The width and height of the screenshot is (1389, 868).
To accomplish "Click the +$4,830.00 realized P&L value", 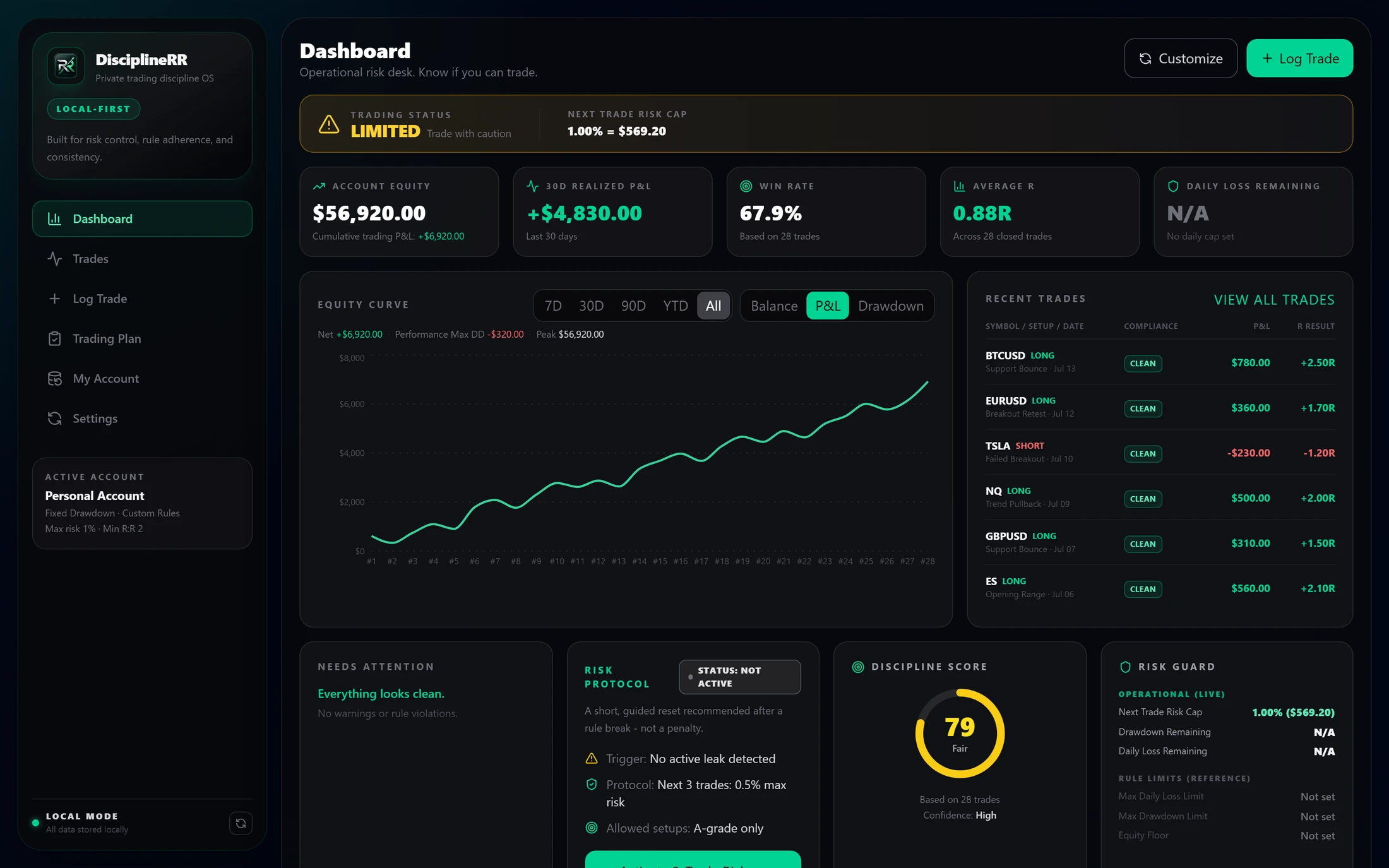I will (x=584, y=213).
